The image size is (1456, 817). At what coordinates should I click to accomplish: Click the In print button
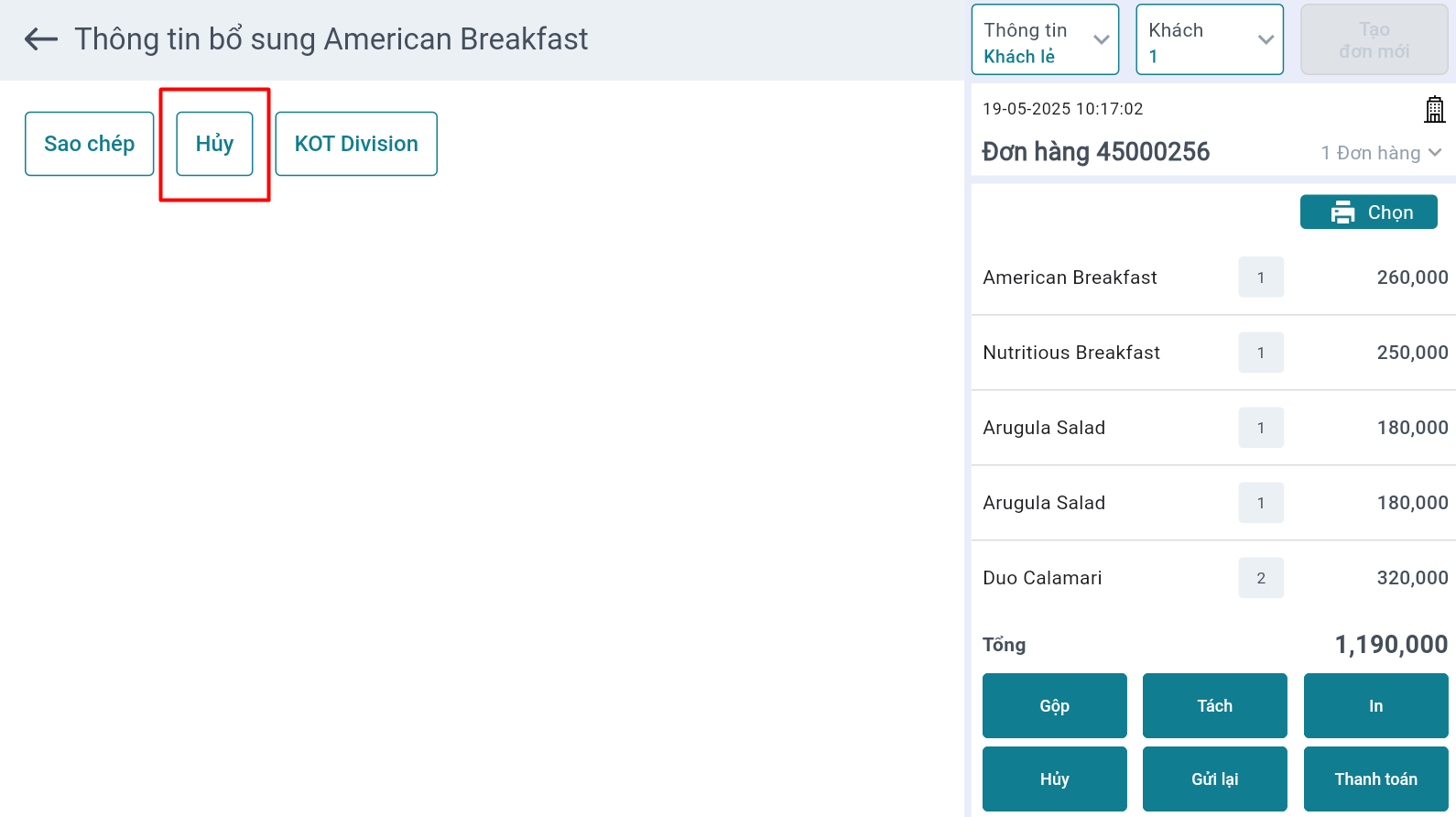coord(1375,706)
